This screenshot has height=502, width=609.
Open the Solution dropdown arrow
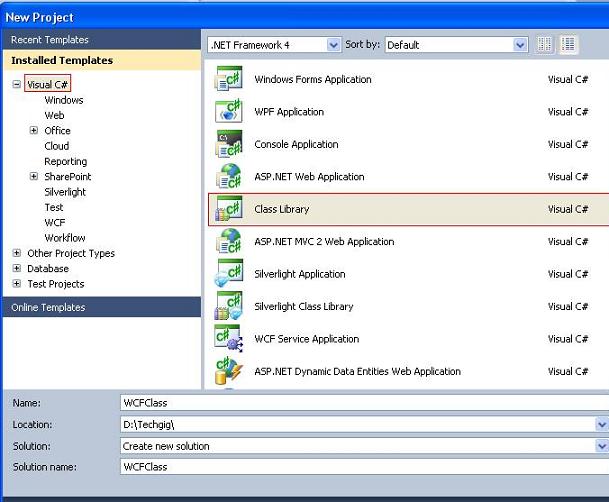coord(602,446)
